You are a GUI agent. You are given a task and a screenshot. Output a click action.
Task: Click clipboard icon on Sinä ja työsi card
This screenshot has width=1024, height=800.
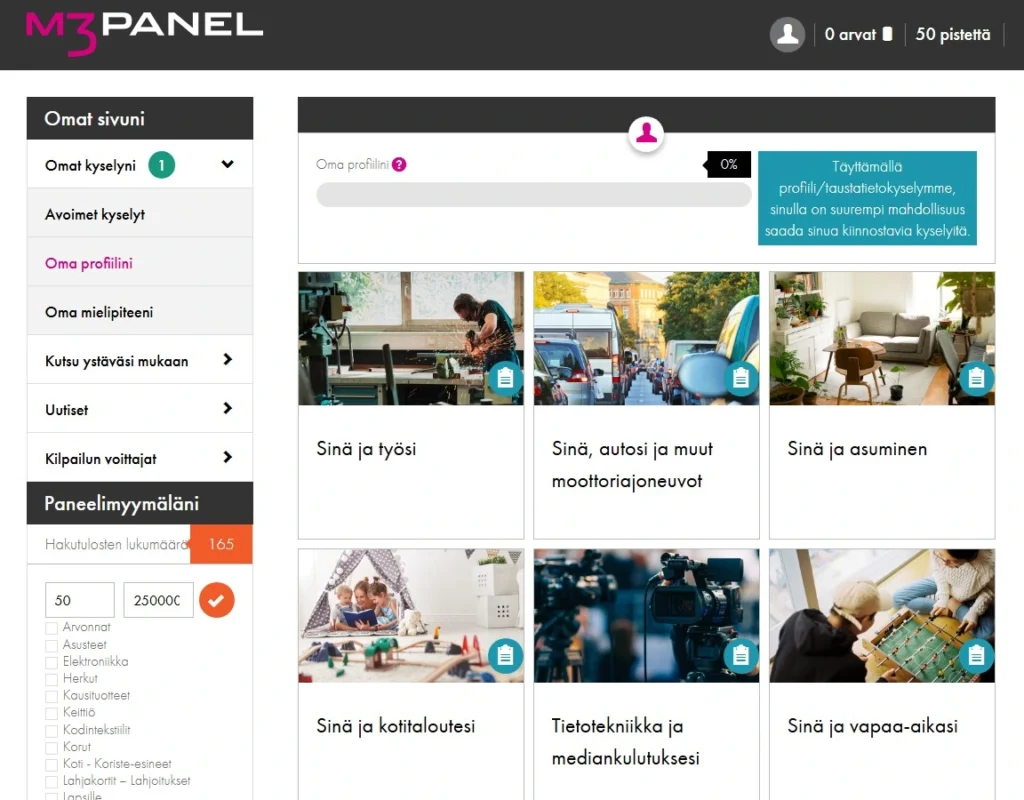[x=505, y=378]
